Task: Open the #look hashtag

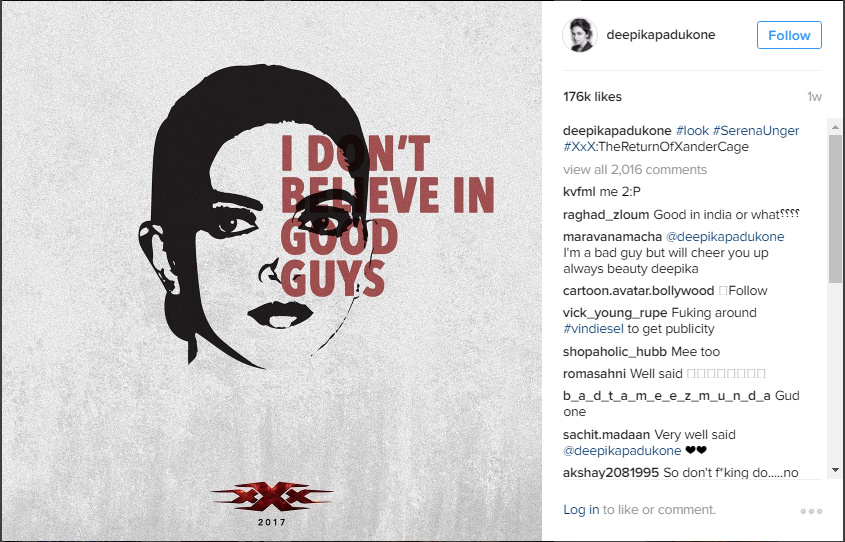Action: coord(692,130)
